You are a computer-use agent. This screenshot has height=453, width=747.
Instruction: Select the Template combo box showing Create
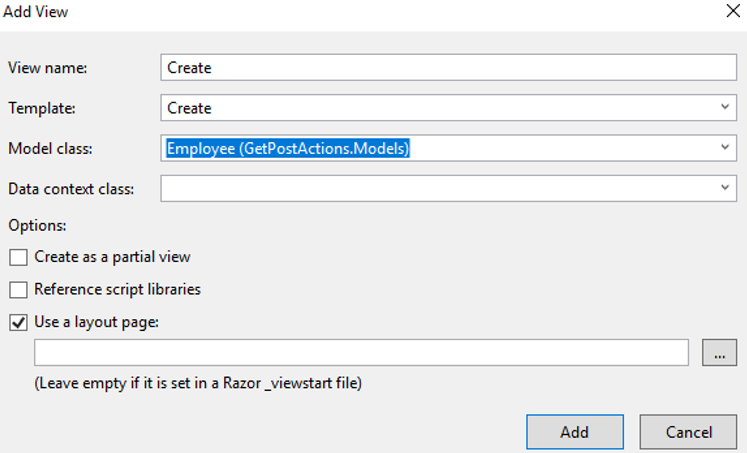pyautogui.click(x=448, y=107)
